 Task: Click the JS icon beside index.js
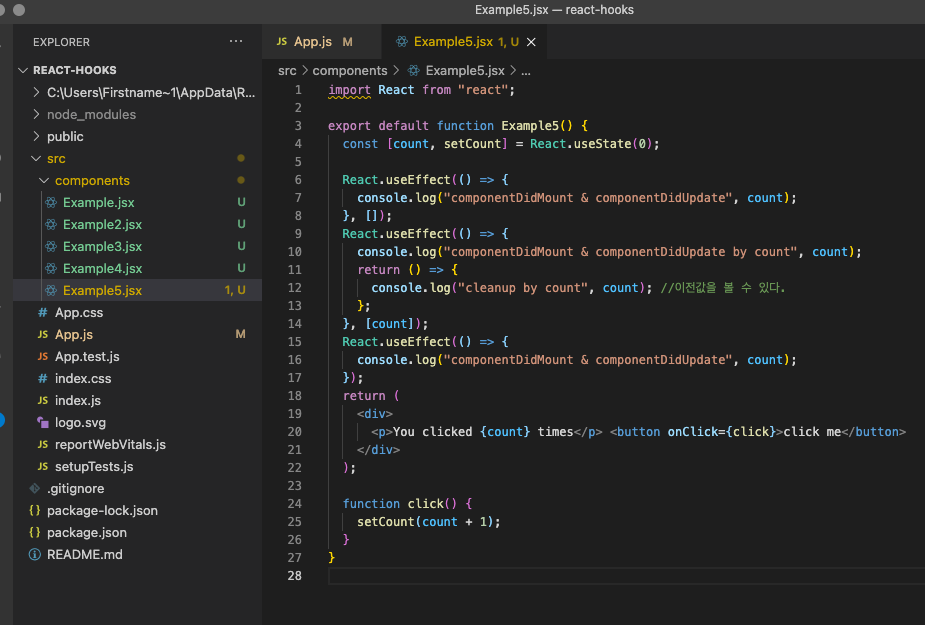tap(42, 400)
